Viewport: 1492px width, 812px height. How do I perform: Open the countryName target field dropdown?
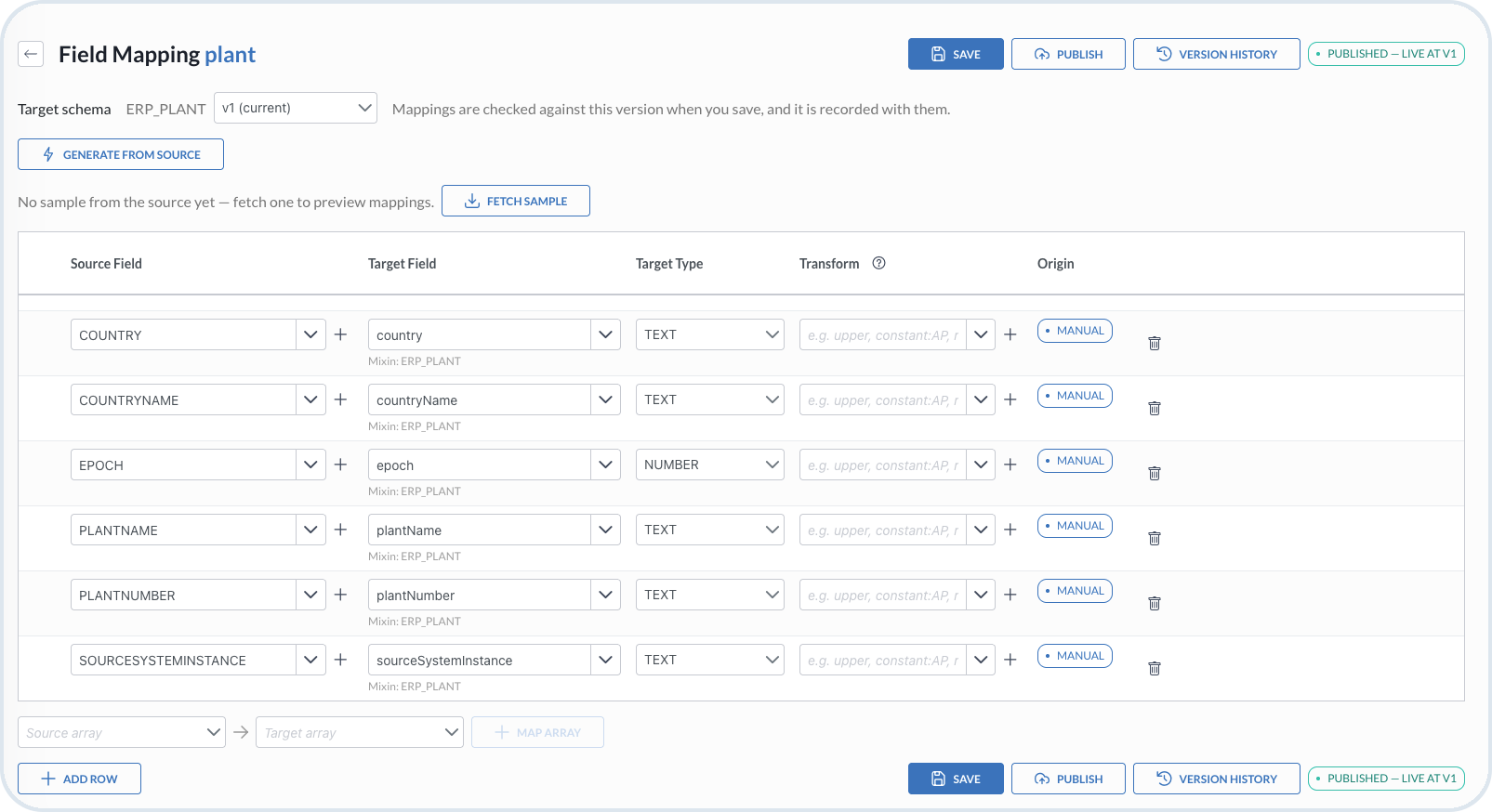tap(605, 399)
